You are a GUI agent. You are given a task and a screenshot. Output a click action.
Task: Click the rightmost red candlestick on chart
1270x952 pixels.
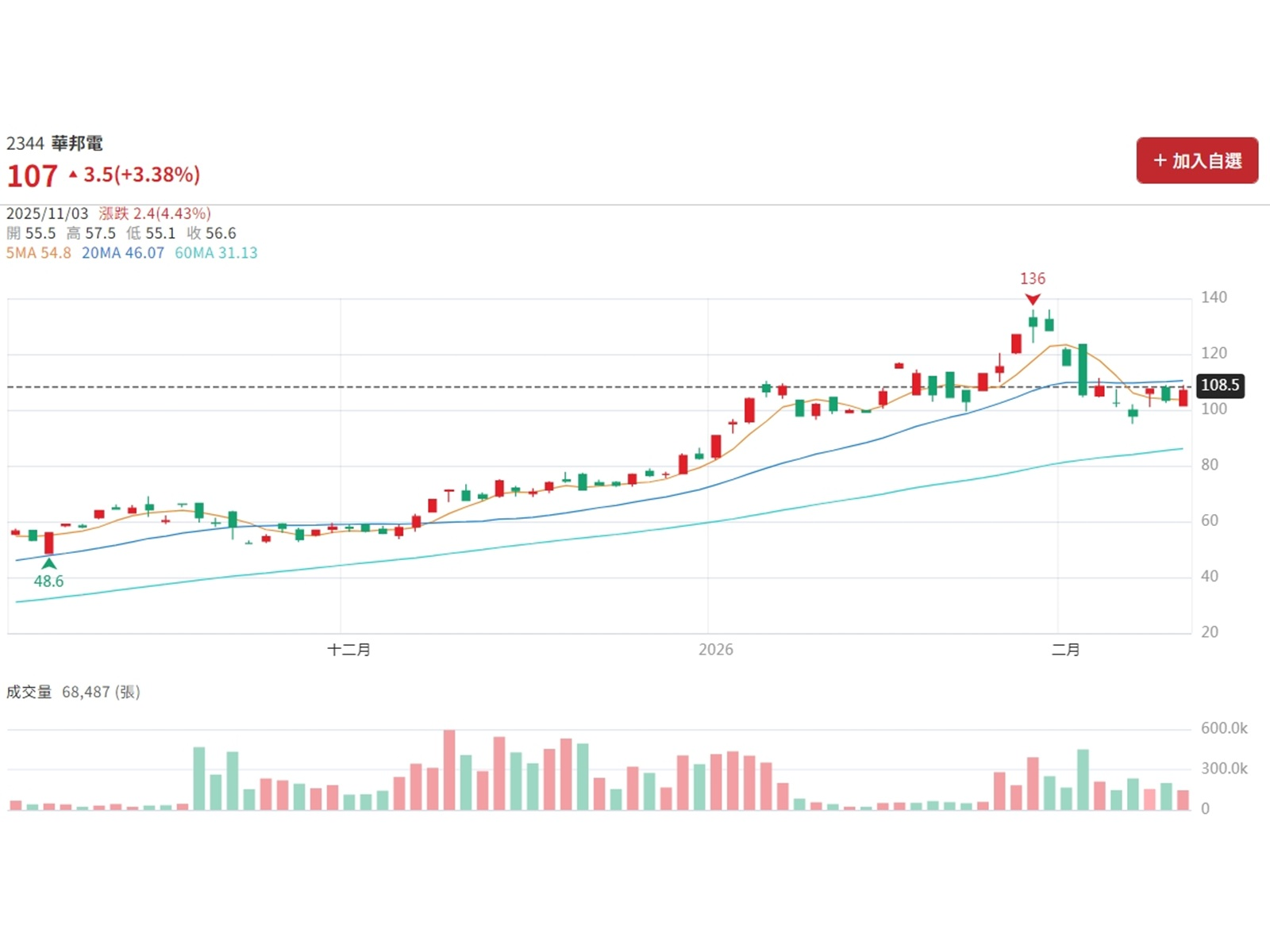pos(1183,397)
